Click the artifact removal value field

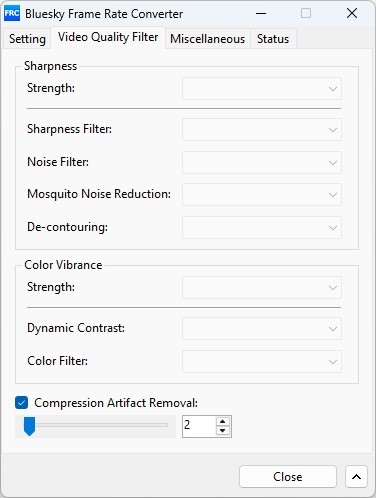199,426
